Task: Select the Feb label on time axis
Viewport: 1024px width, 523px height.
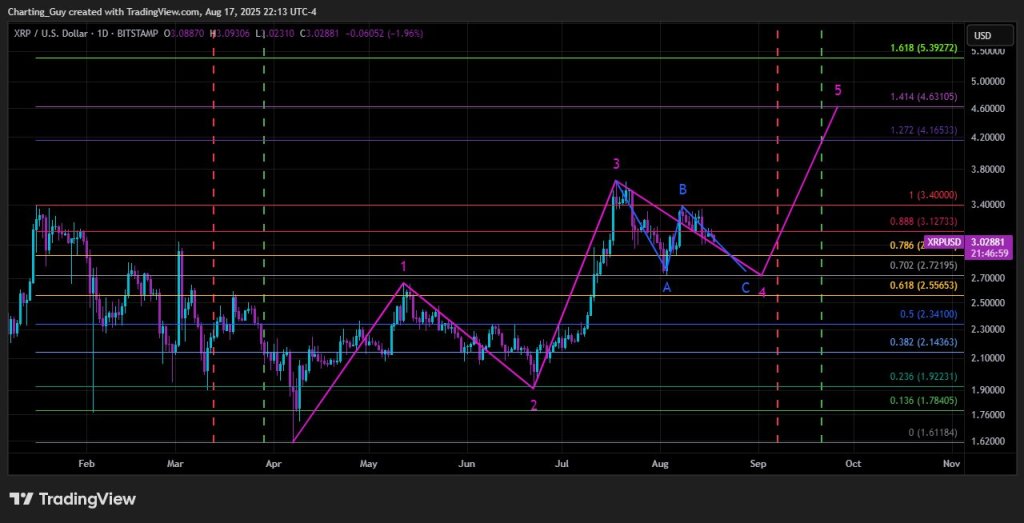Action: coord(86,463)
